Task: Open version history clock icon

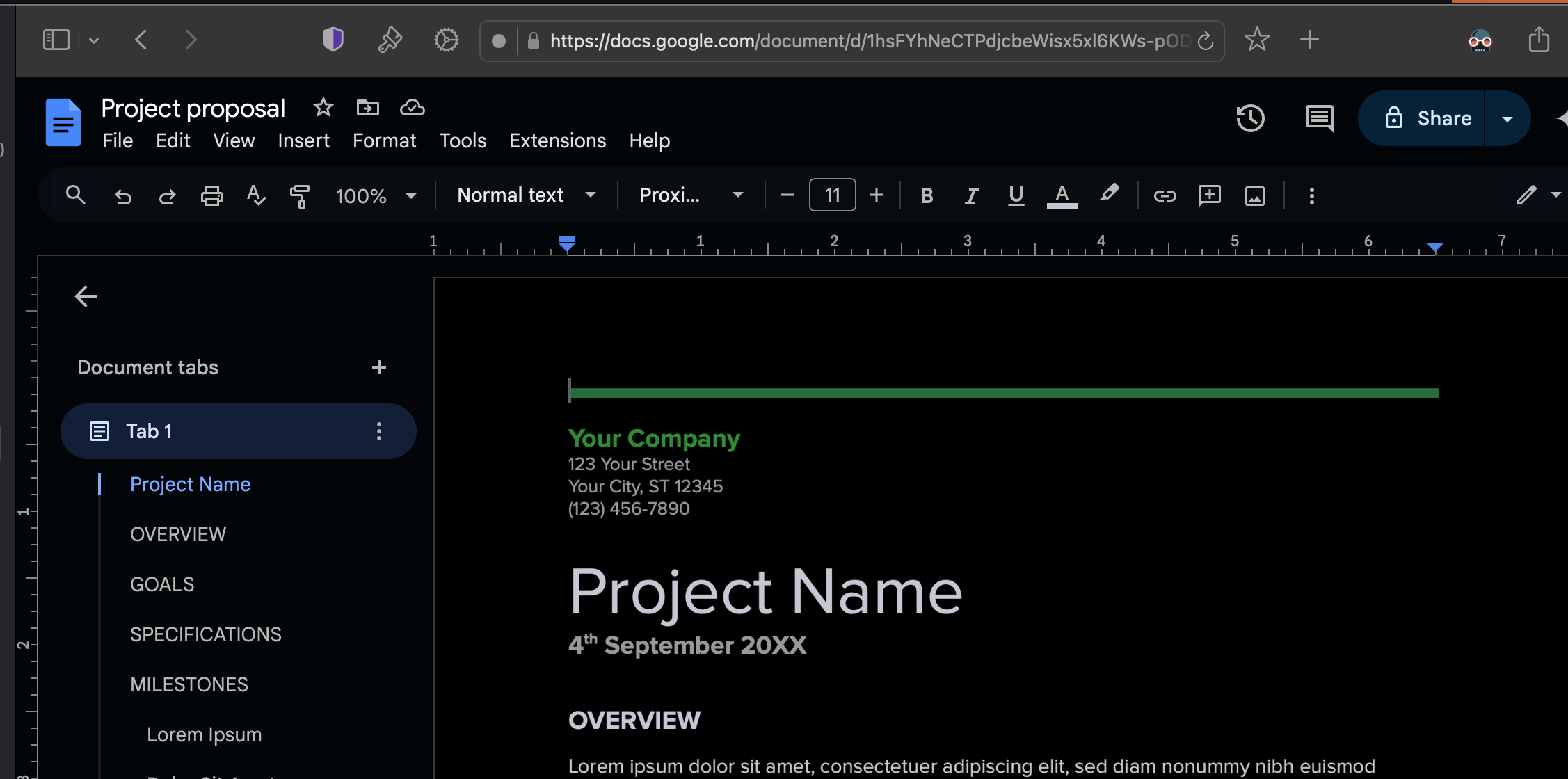Action: [1250, 118]
